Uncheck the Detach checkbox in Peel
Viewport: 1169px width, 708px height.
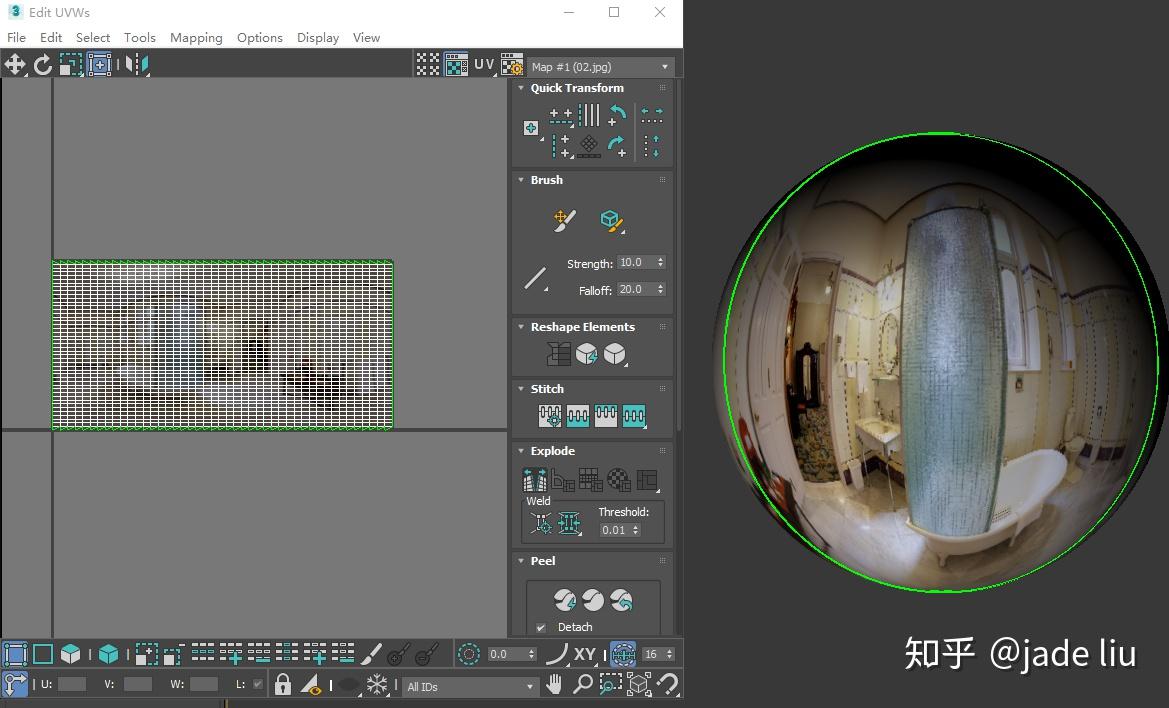pos(541,628)
